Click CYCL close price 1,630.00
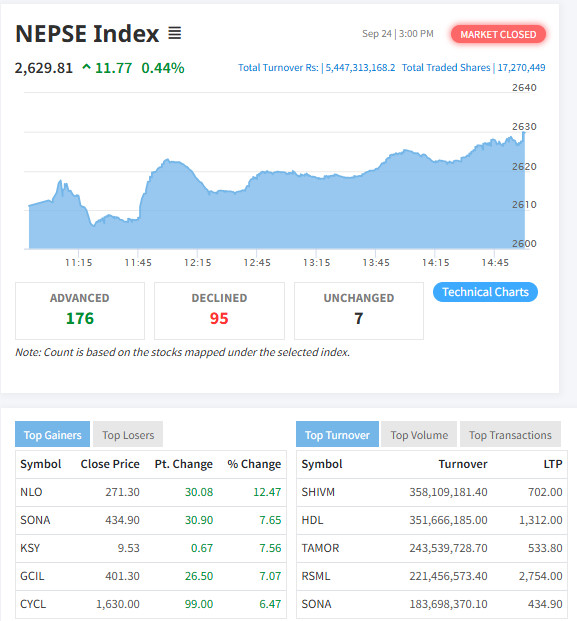The width and height of the screenshot is (577, 621). [118, 604]
